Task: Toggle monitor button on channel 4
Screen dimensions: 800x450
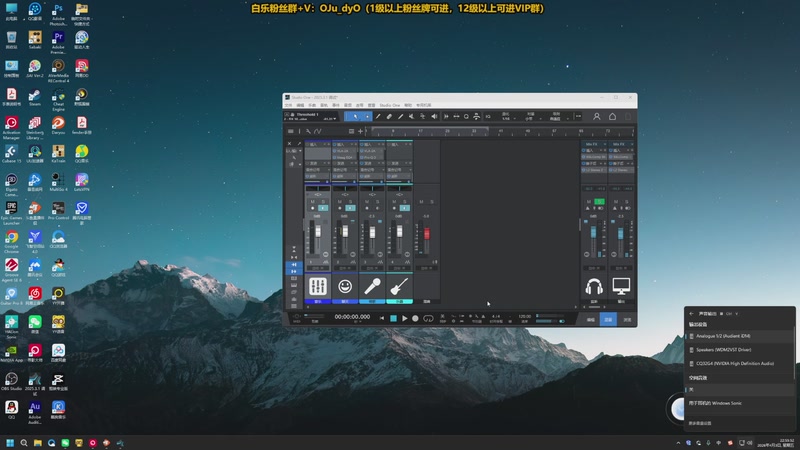Action: point(405,208)
